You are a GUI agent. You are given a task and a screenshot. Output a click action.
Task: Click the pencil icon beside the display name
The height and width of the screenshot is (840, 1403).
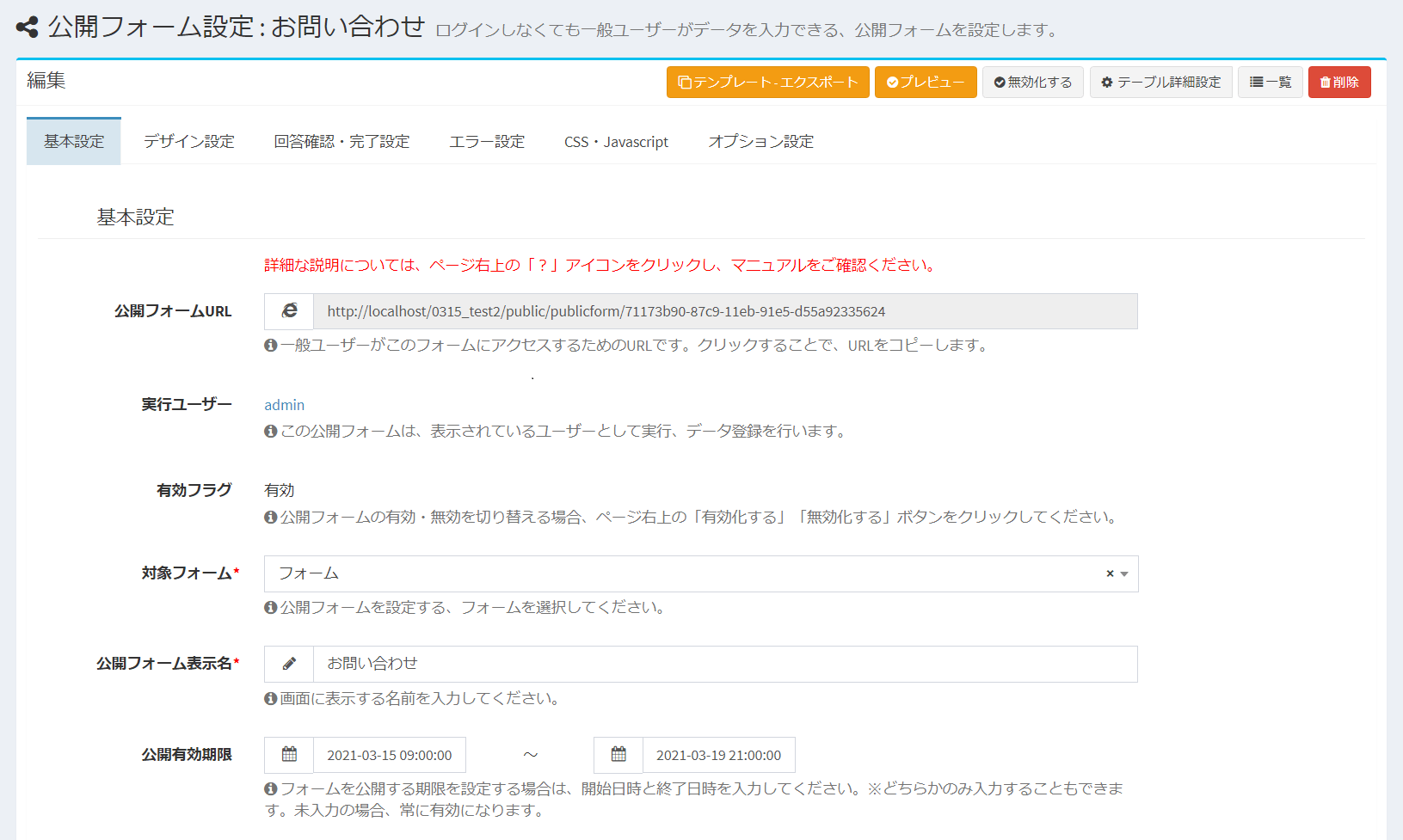(x=289, y=664)
